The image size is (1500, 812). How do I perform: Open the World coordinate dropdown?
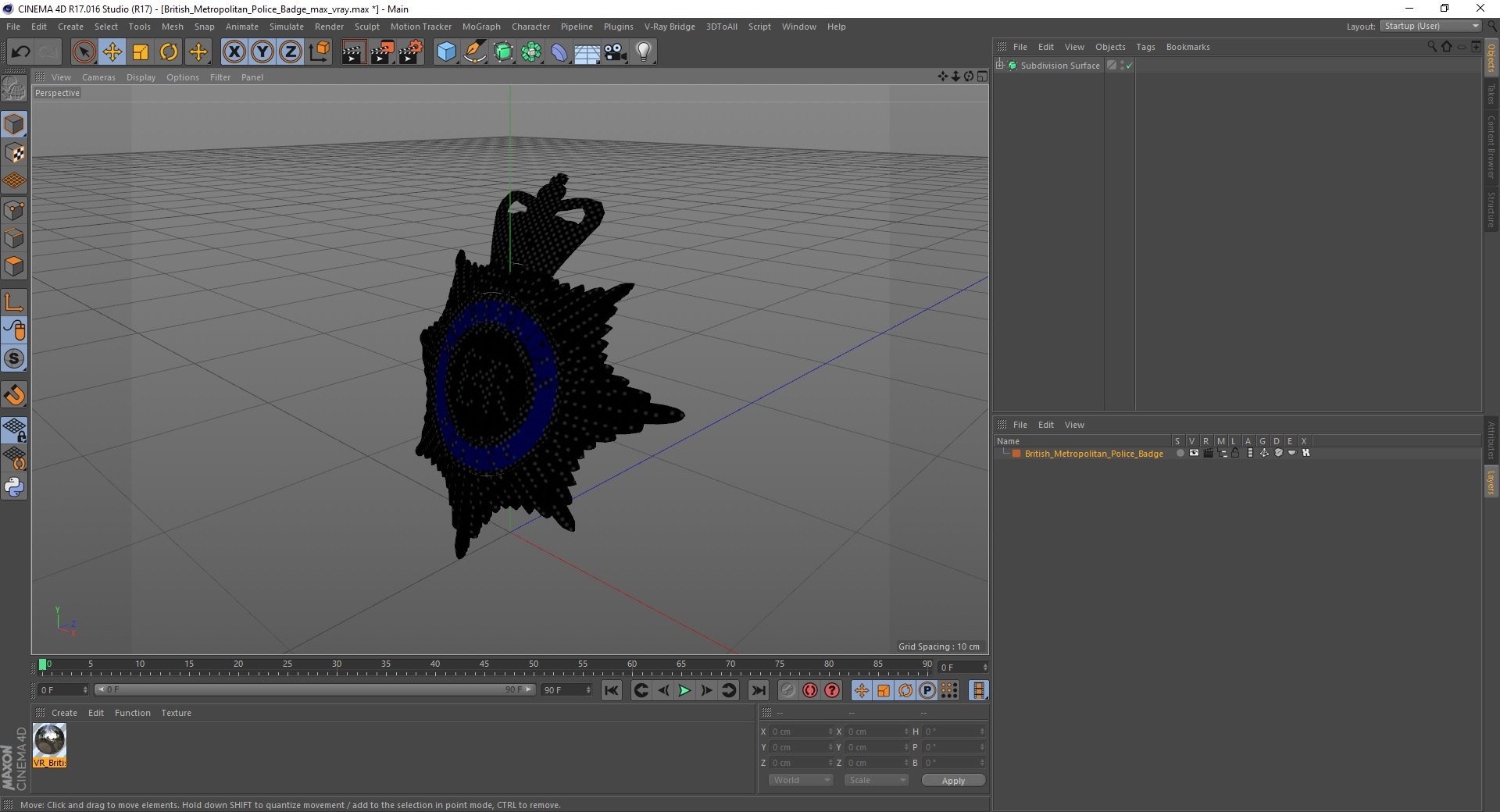point(801,780)
